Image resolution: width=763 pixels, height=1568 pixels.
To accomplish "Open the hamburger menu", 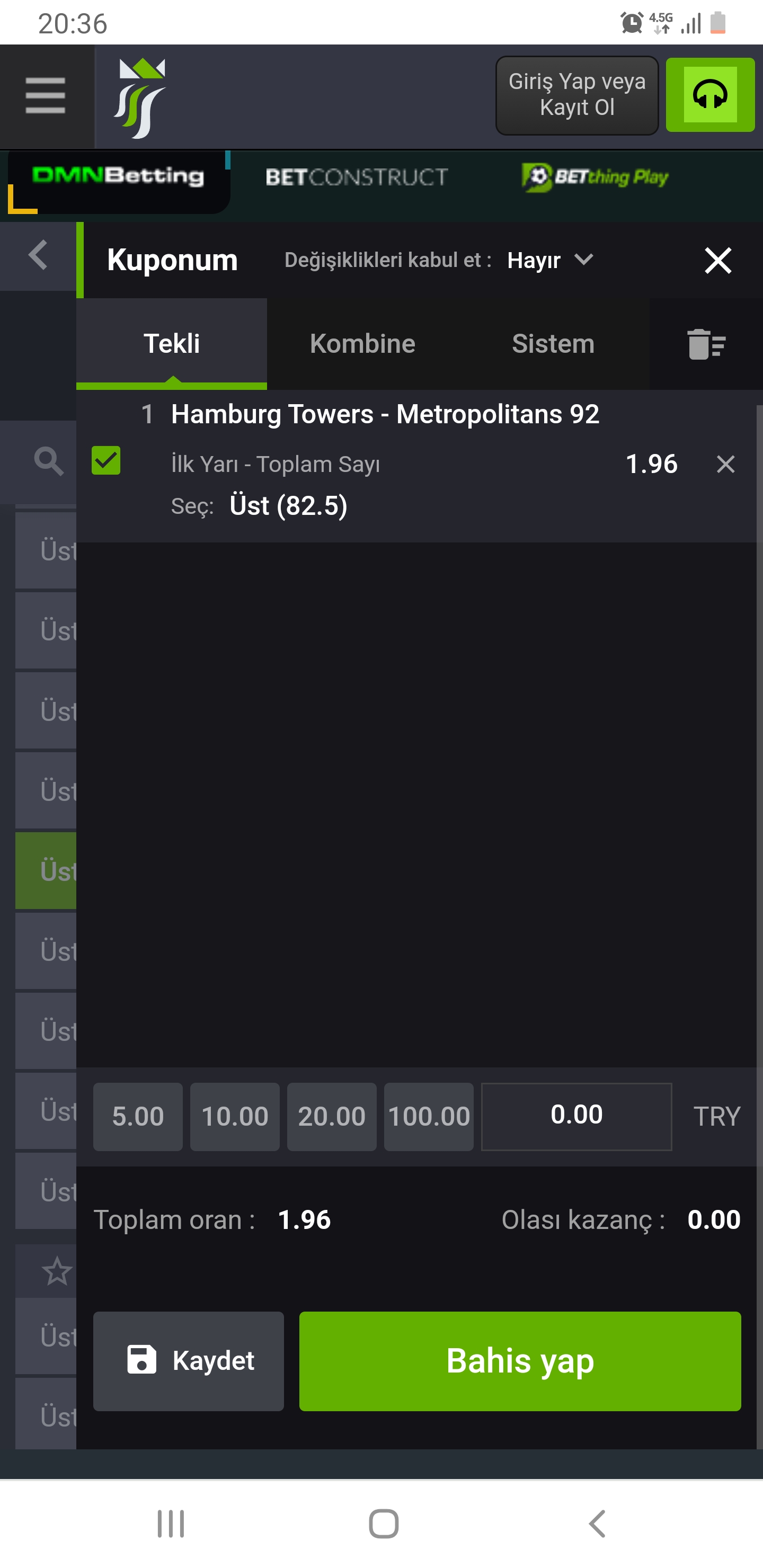I will coord(46,95).
